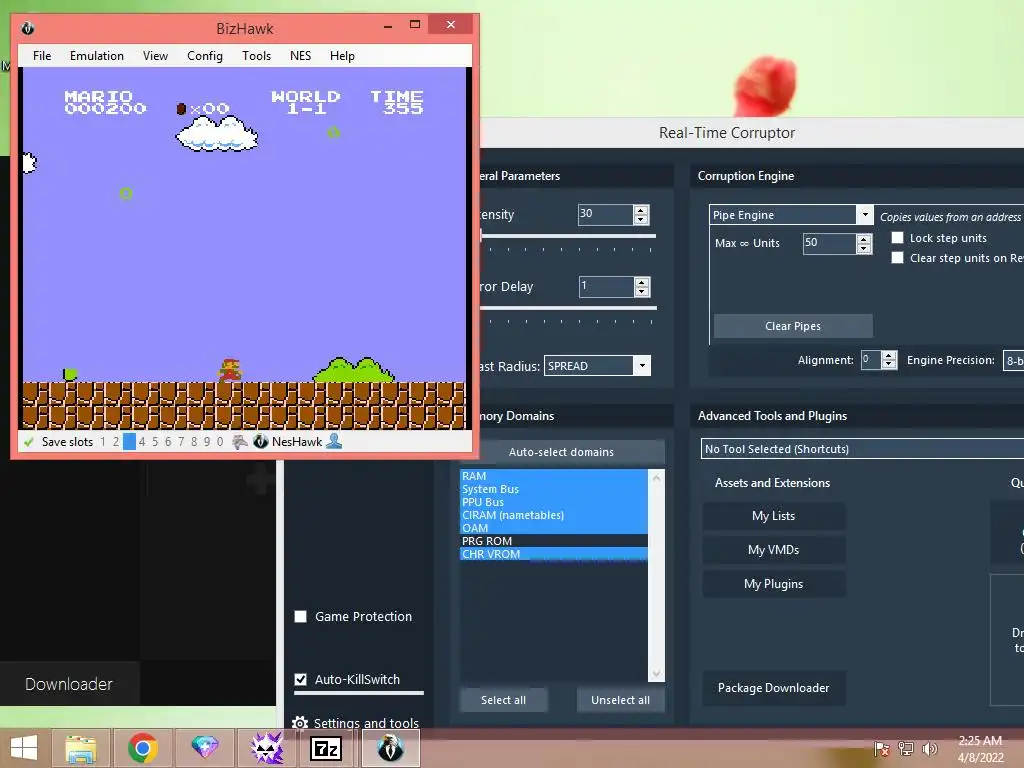Open the Engine Precision dropdown
Viewport: 1024px width, 768px height.
coord(1014,360)
